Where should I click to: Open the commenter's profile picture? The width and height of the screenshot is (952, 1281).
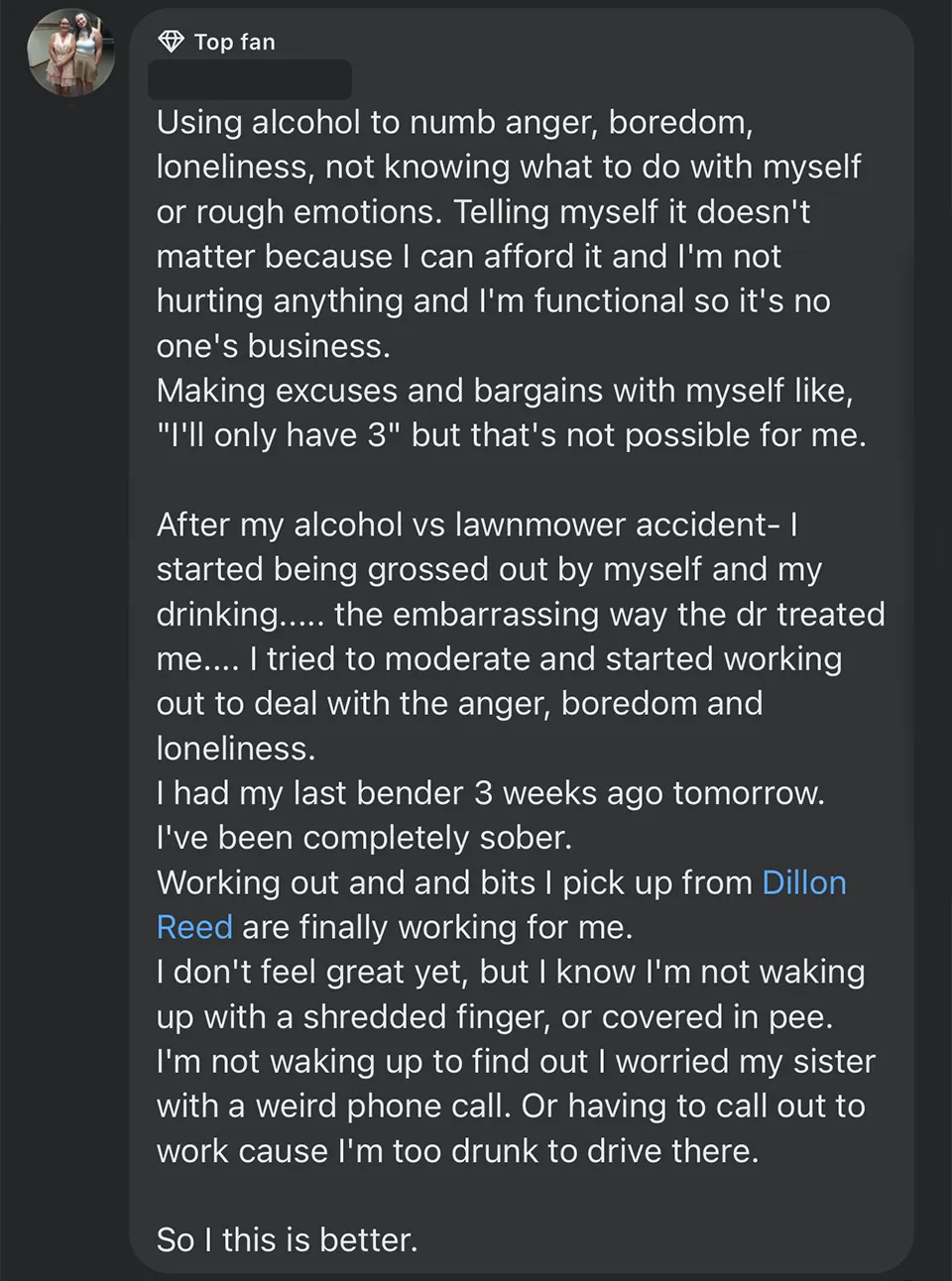pos(71,53)
